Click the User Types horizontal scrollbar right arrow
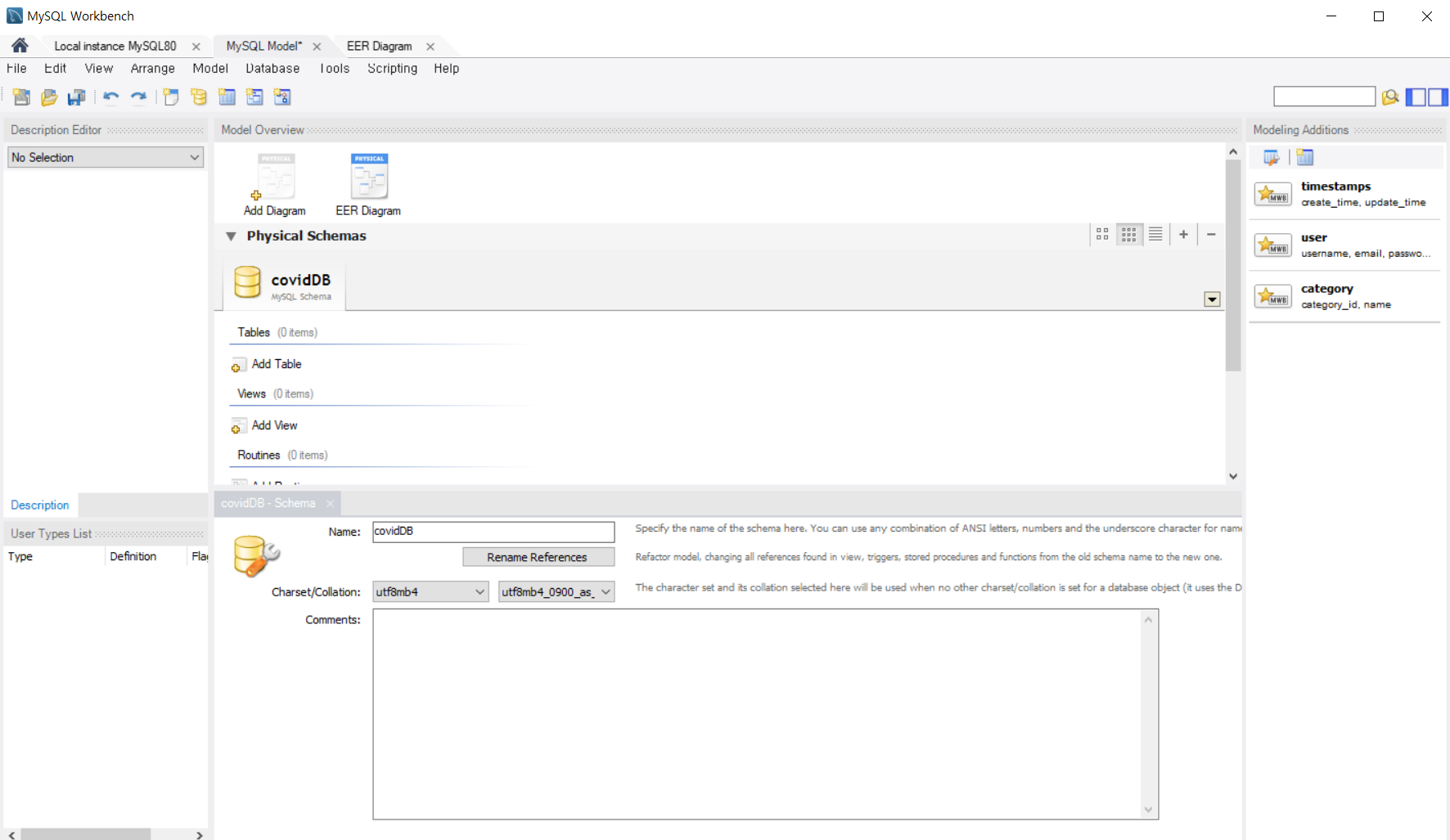Viewport: 1450px width, 840px height. pyautogui.click(x=200, y=834)
